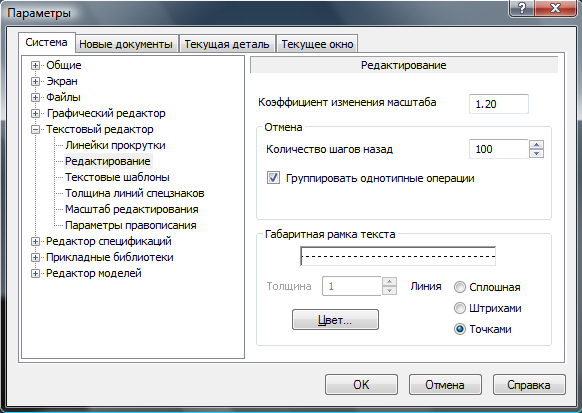Image resolution: width=582 pixels, height=413 pixels.
Task: Expand the Общие tree node
Action: 35,66
